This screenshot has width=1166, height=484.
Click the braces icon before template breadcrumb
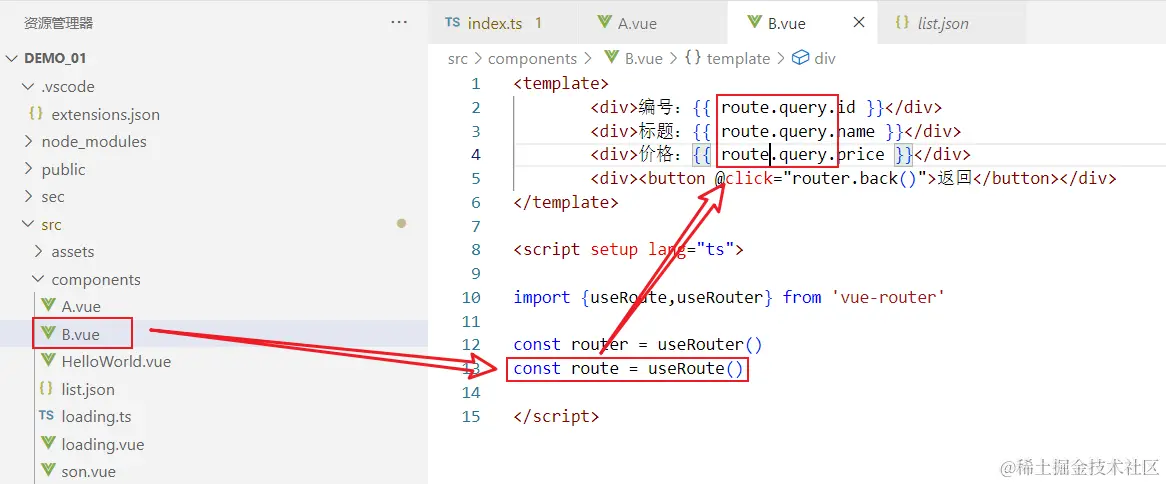(692, 58)
